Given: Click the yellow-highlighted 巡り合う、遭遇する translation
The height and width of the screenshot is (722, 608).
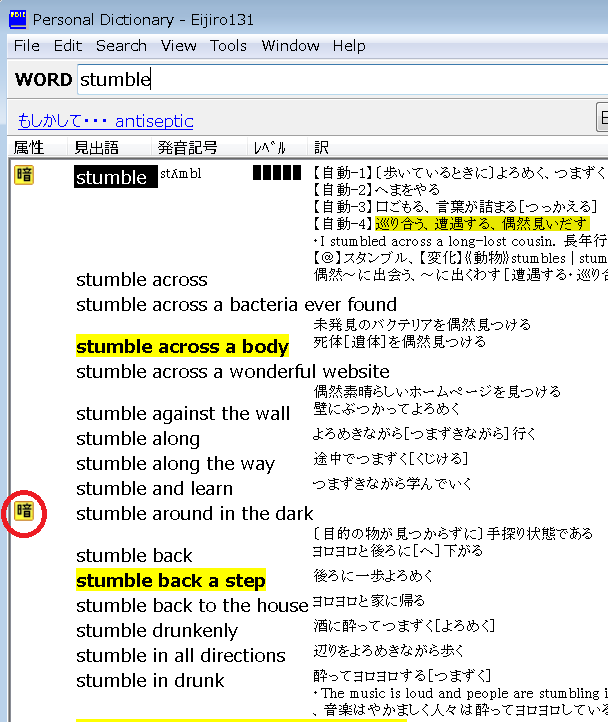Looking at the screenshot, I should 482,223.
